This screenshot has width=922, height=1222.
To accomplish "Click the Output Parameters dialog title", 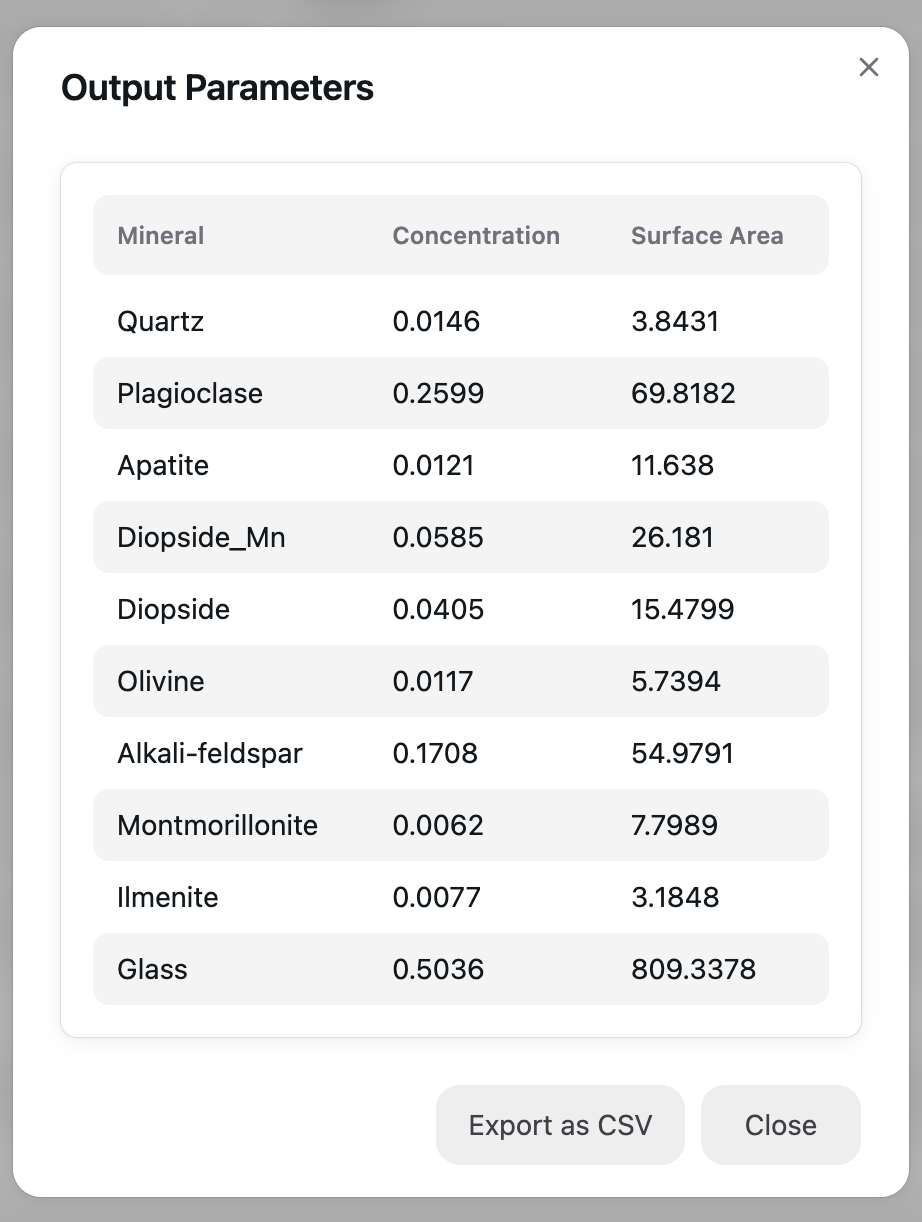I will tap(217, 88).
